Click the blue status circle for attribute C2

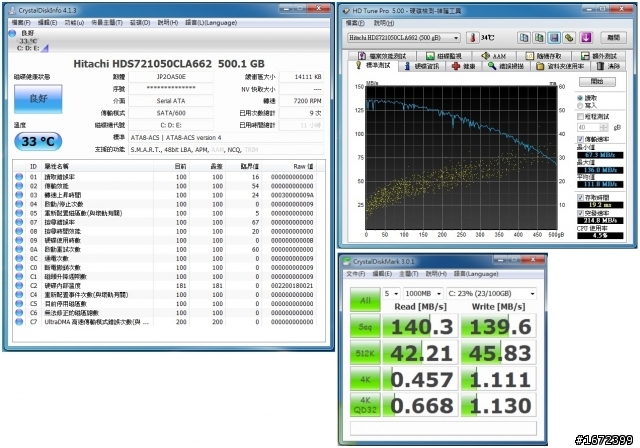tap(19, 286)
